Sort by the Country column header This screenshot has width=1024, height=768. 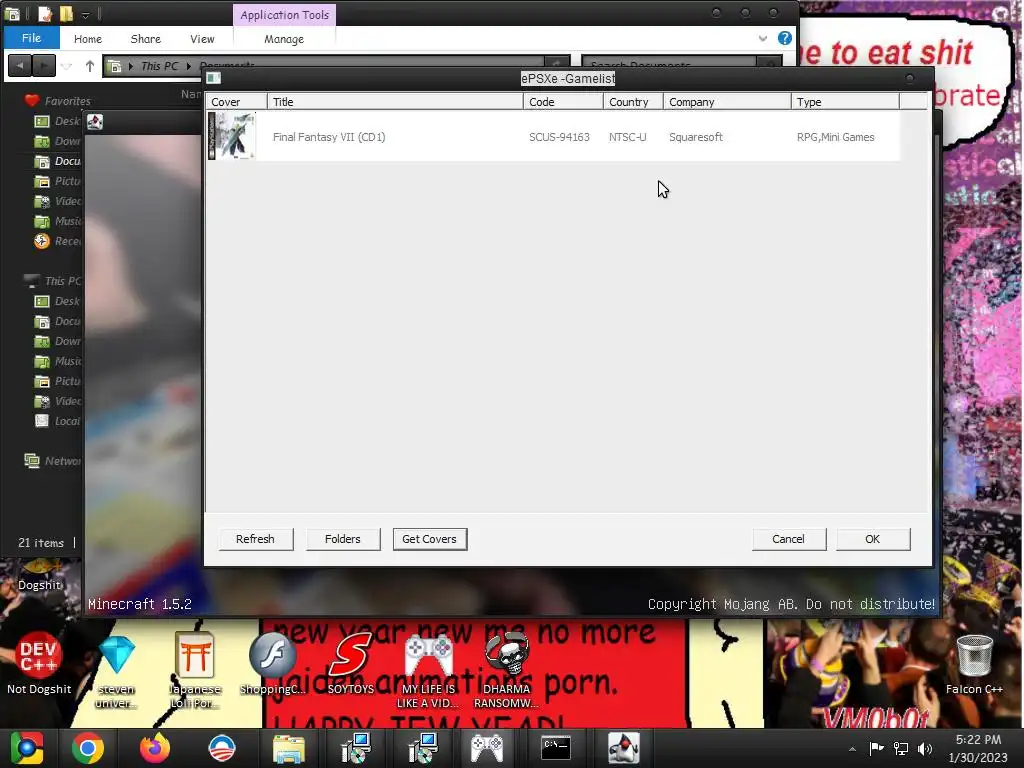pos(633,101)
